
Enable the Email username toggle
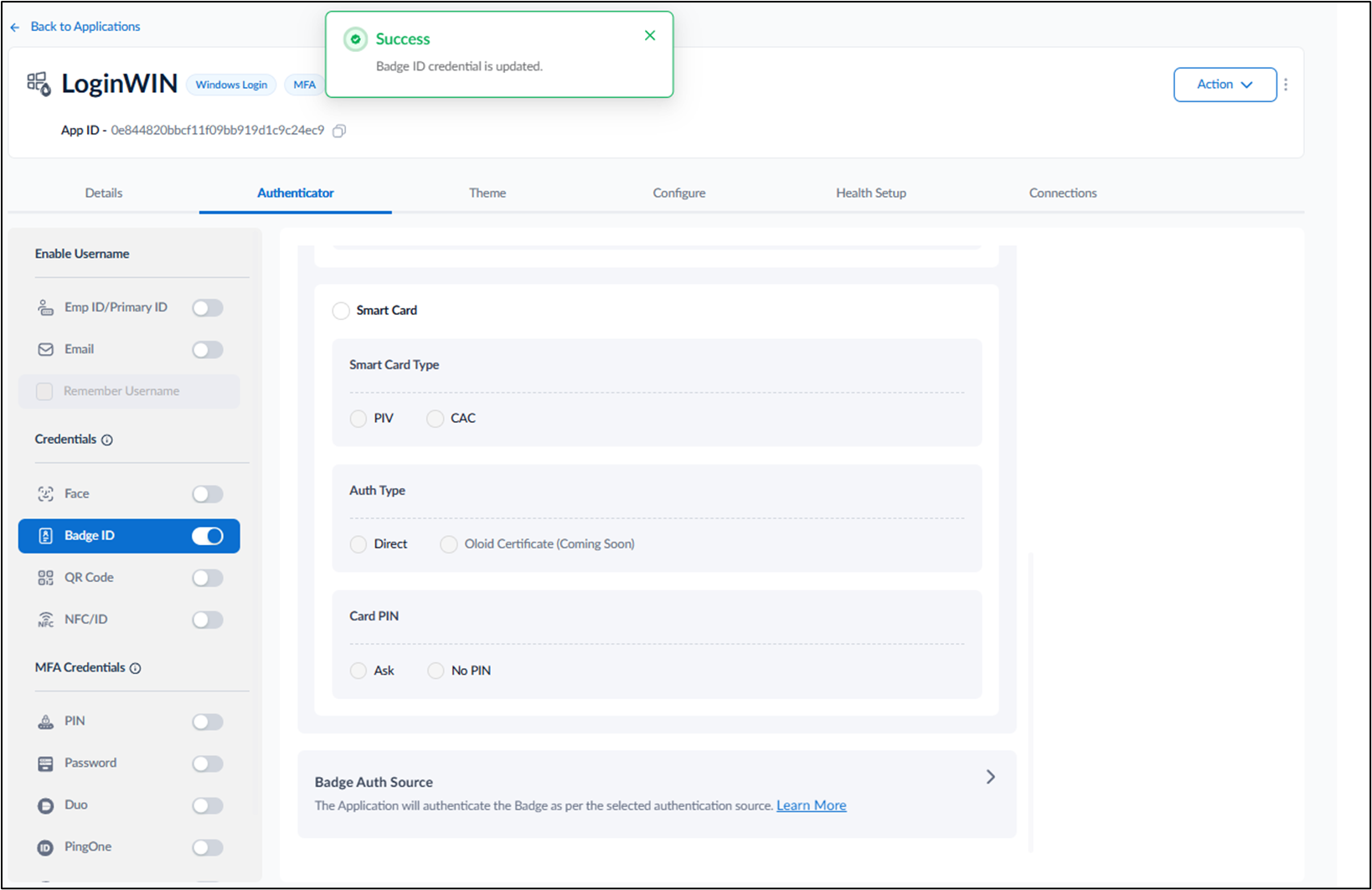[208, 350]
